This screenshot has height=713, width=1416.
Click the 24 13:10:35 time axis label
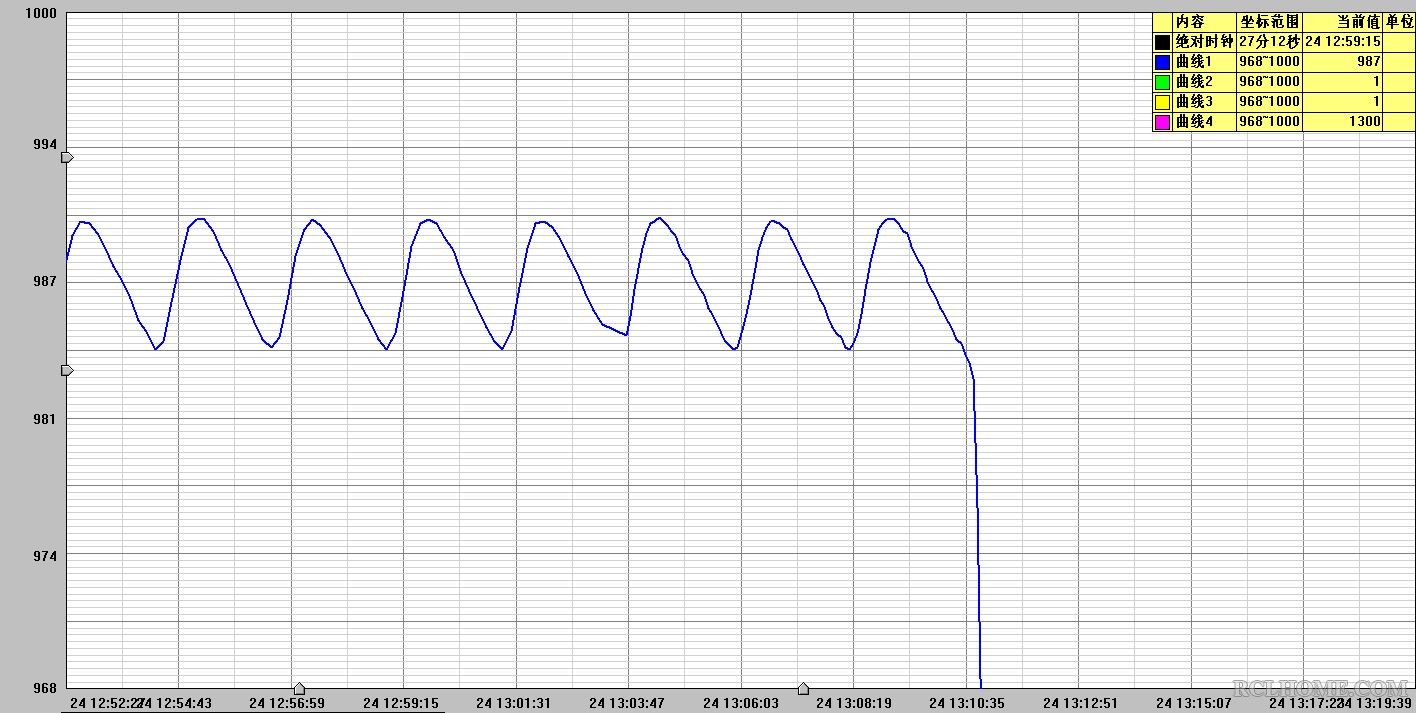(x=967, y=703)
